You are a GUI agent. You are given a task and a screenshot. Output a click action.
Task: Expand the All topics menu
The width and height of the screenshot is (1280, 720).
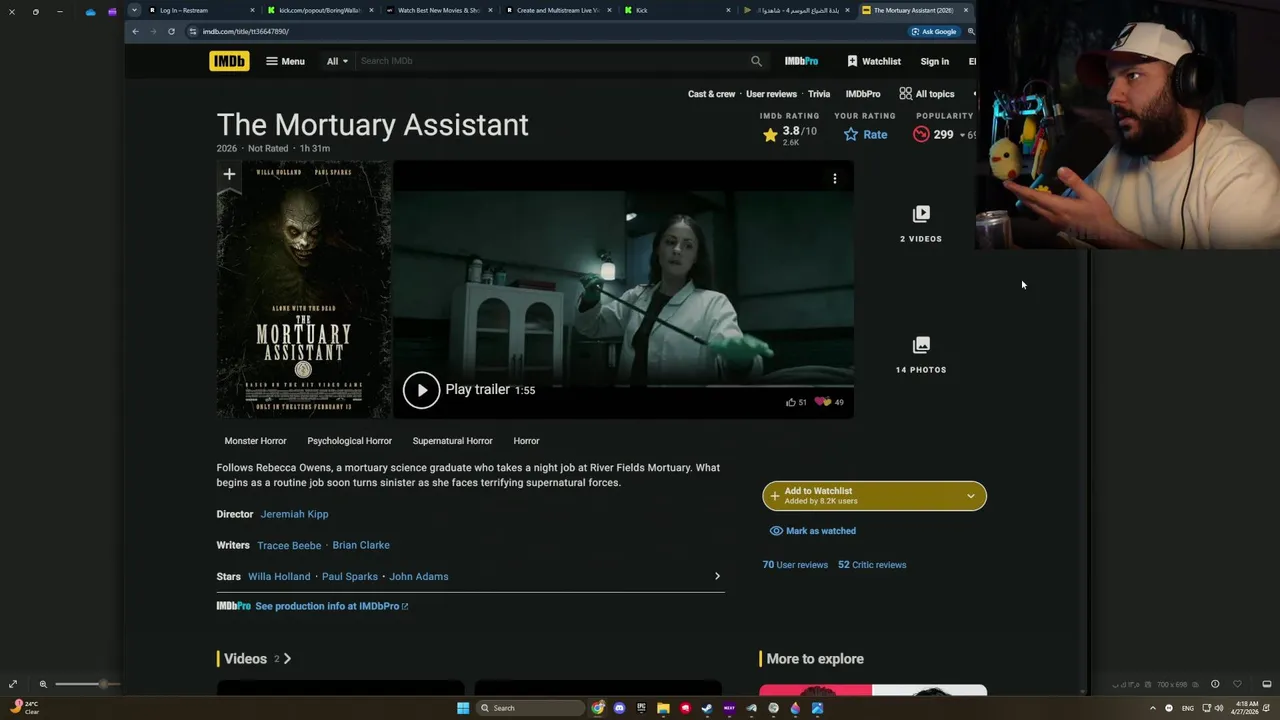coord(927,94)
